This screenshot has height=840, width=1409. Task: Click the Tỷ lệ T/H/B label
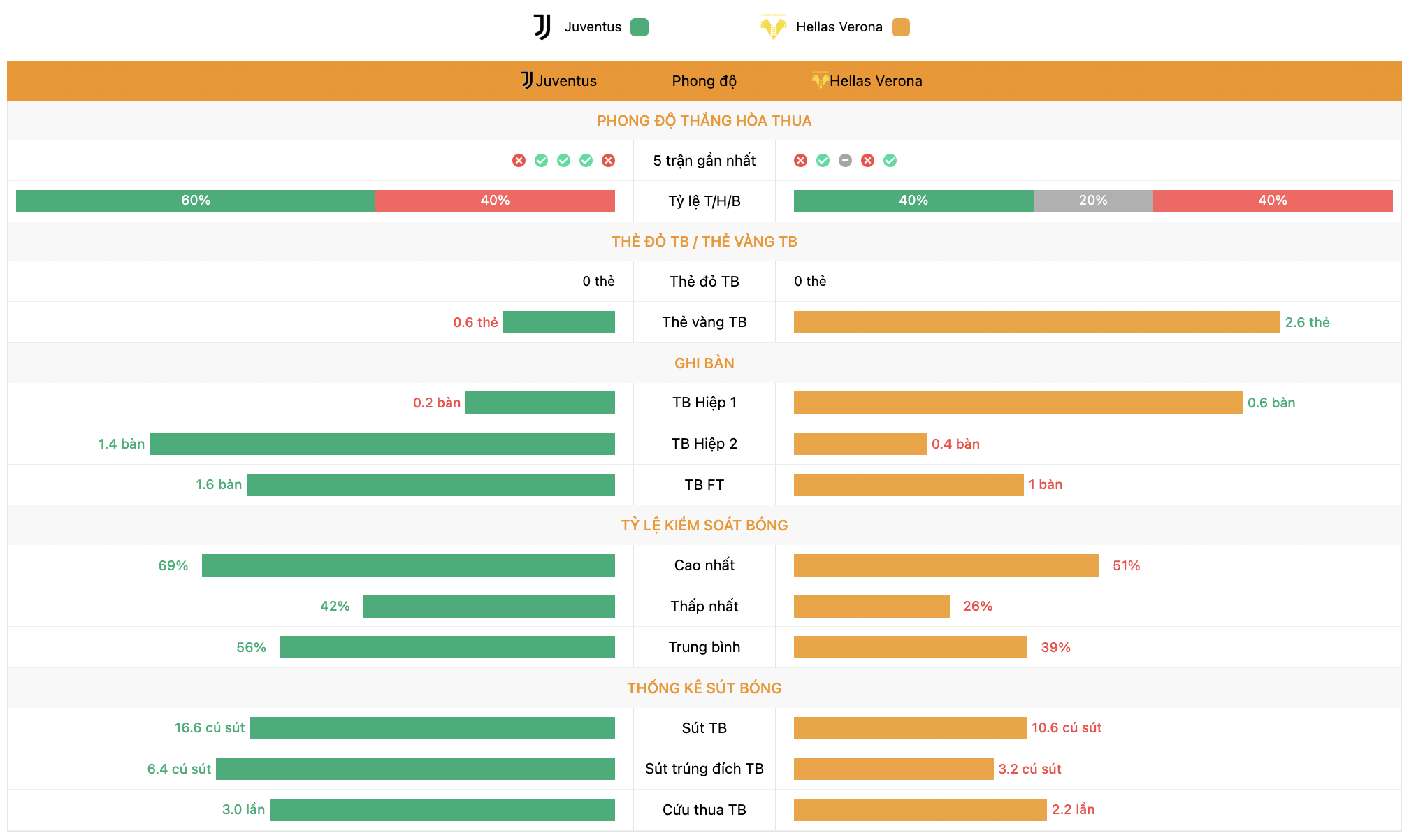[704, 201]
